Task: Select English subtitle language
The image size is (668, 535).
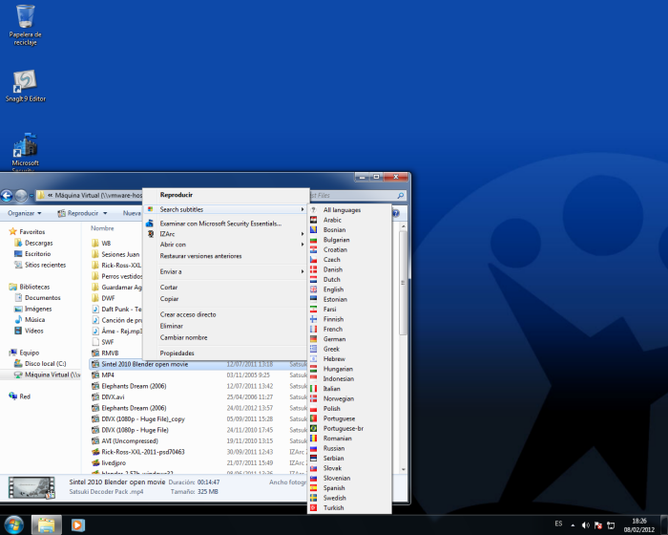Action: 349,289
